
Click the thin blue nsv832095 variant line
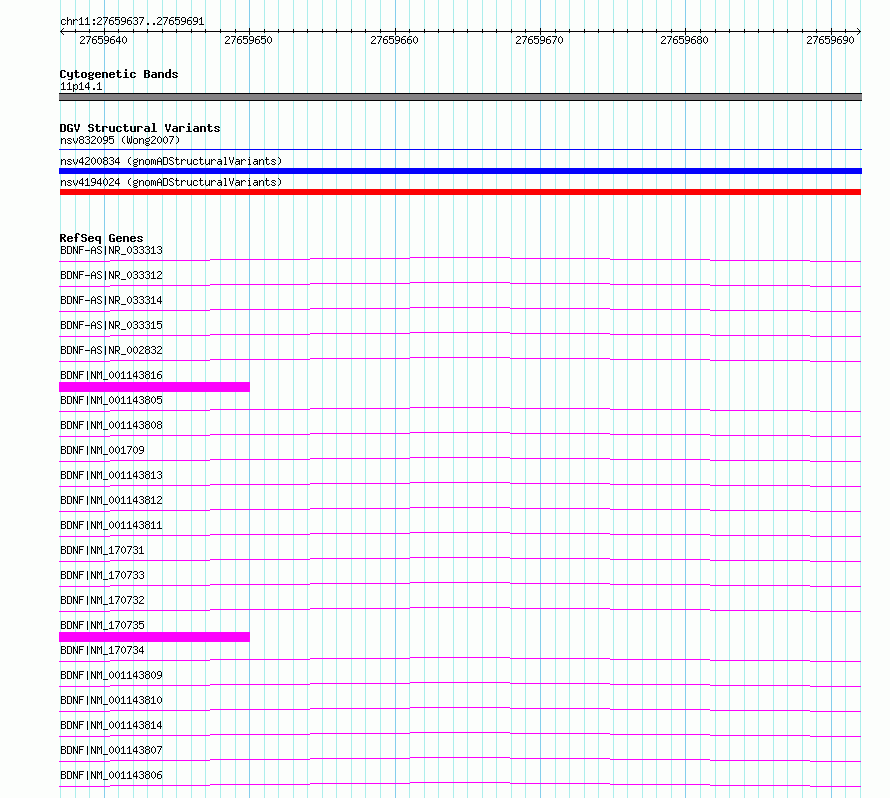(x=460, y=149)
